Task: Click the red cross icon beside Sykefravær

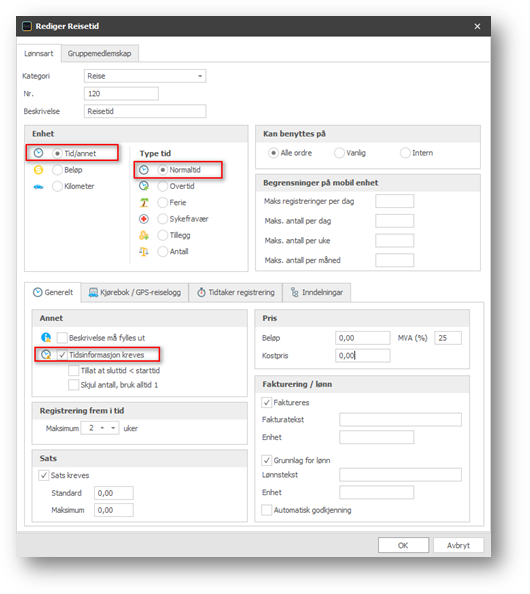Action: (x=144, y=219)
